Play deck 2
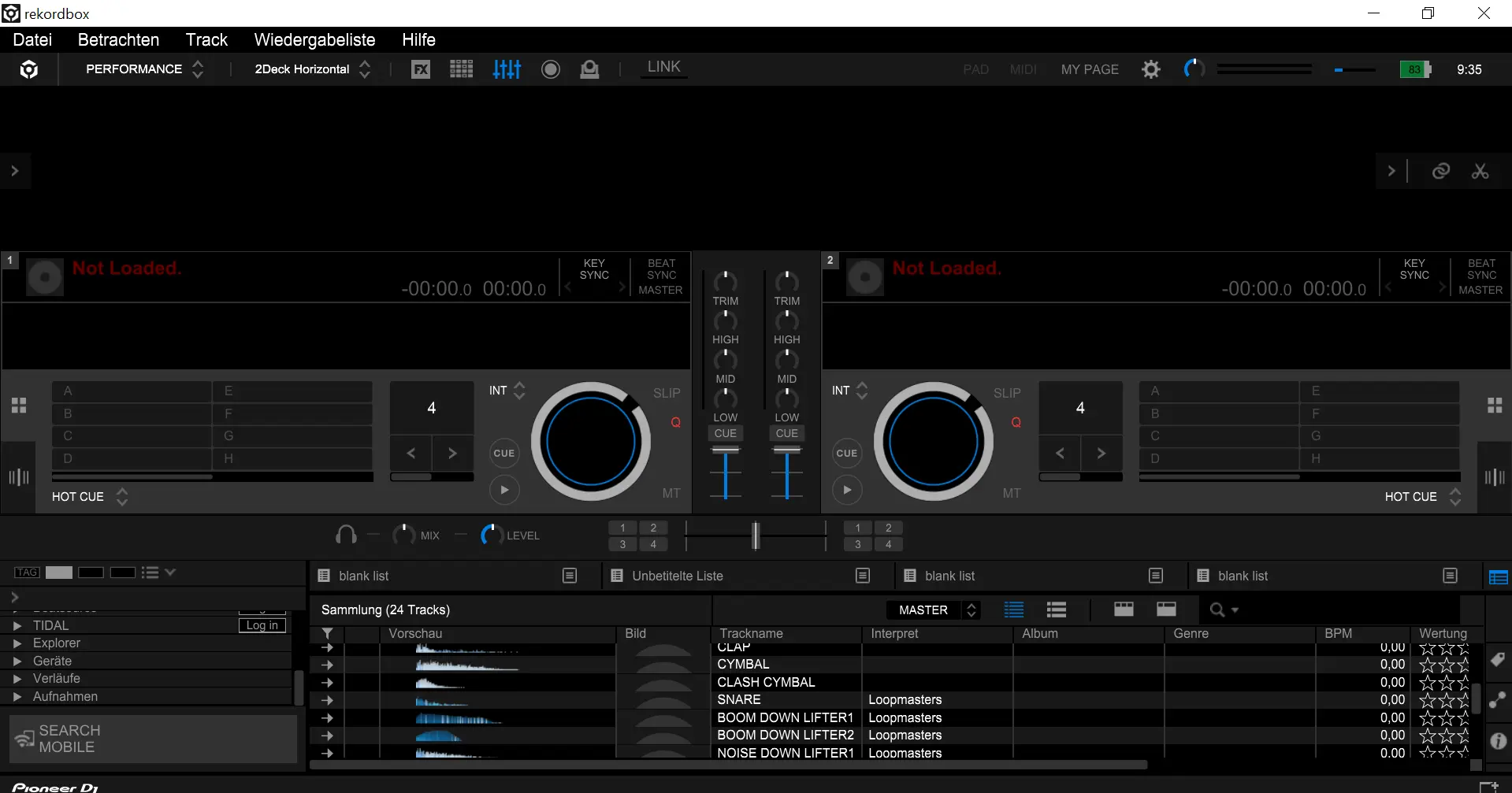Screen dimensions: 1512x793 (847, 490)
